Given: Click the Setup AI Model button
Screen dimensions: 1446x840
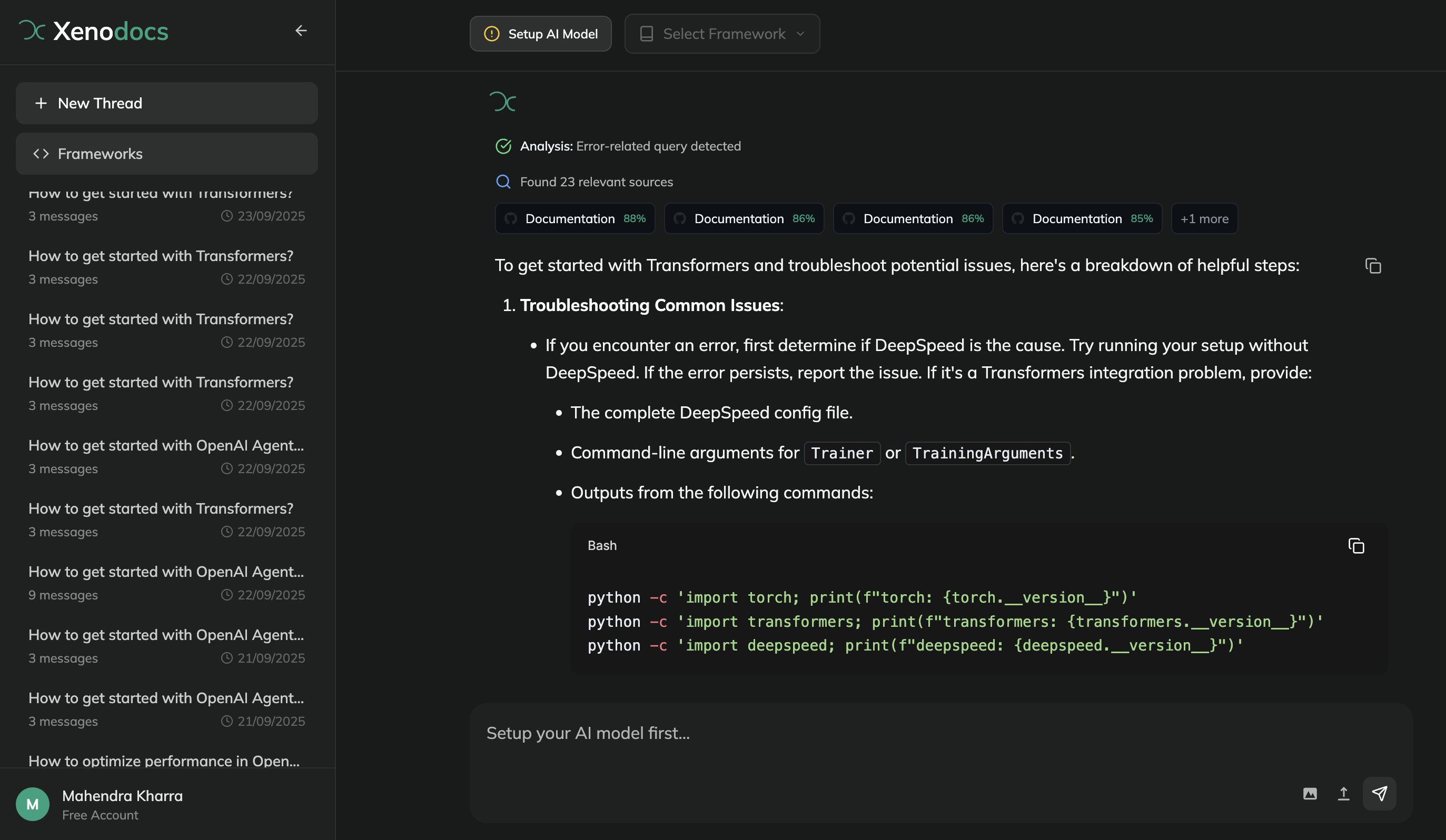Looking at the screenshot, I should click(540, 34).
